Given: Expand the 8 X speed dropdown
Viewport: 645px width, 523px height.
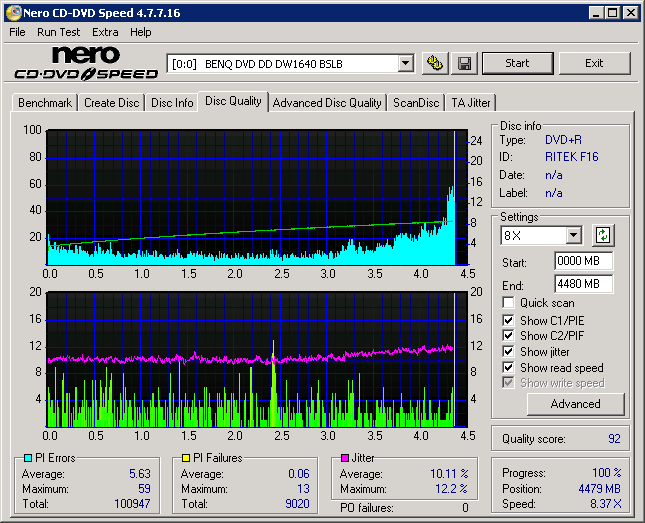Looking at the screenshot, I should click(573, 236).
